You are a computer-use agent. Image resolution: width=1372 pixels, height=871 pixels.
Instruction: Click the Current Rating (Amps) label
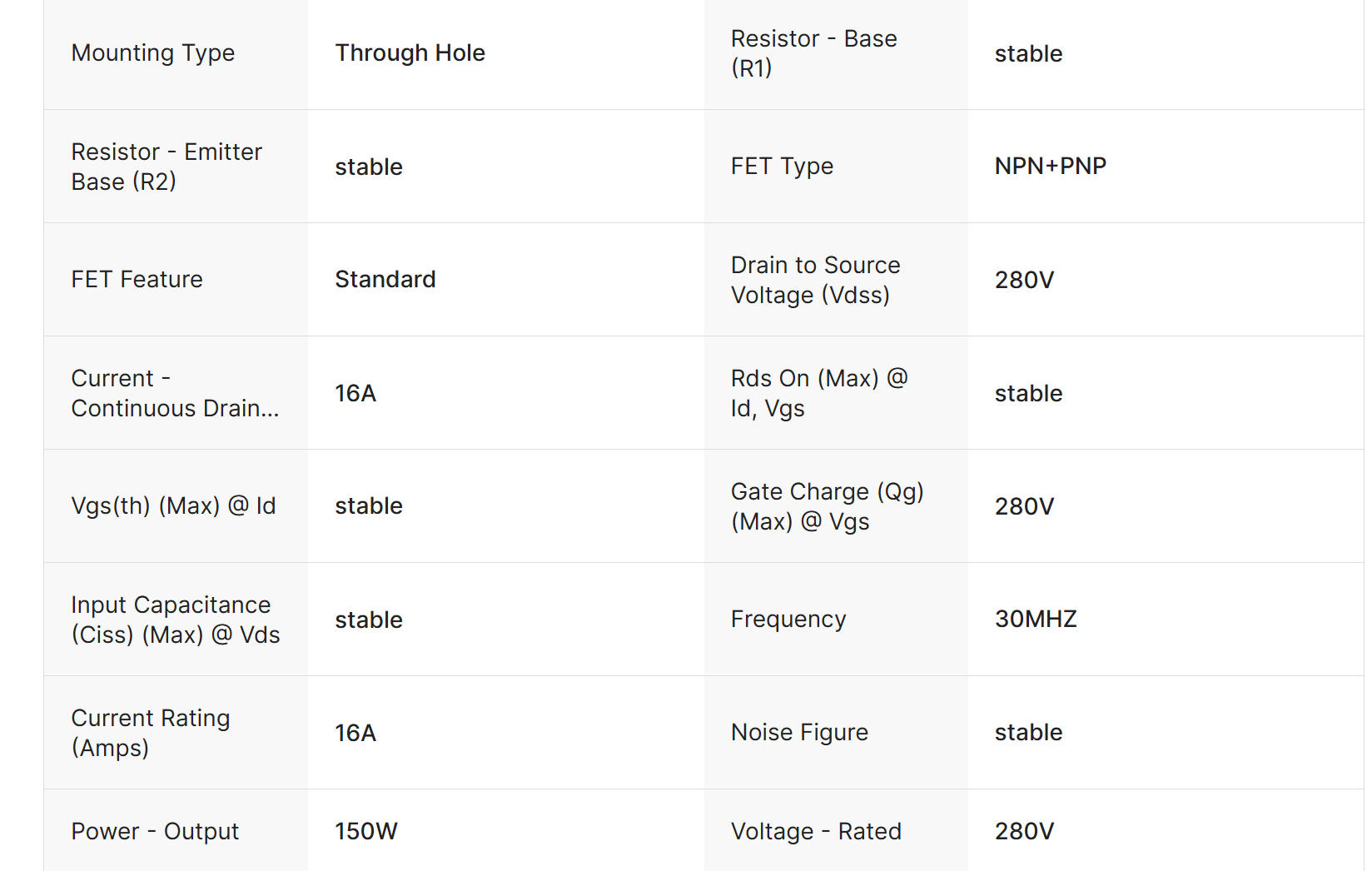(150, 733)
